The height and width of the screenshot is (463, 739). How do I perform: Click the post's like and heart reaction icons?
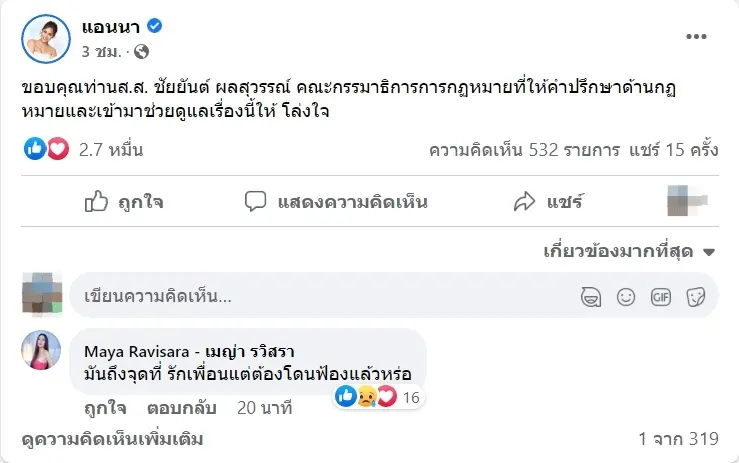(45, 150)
